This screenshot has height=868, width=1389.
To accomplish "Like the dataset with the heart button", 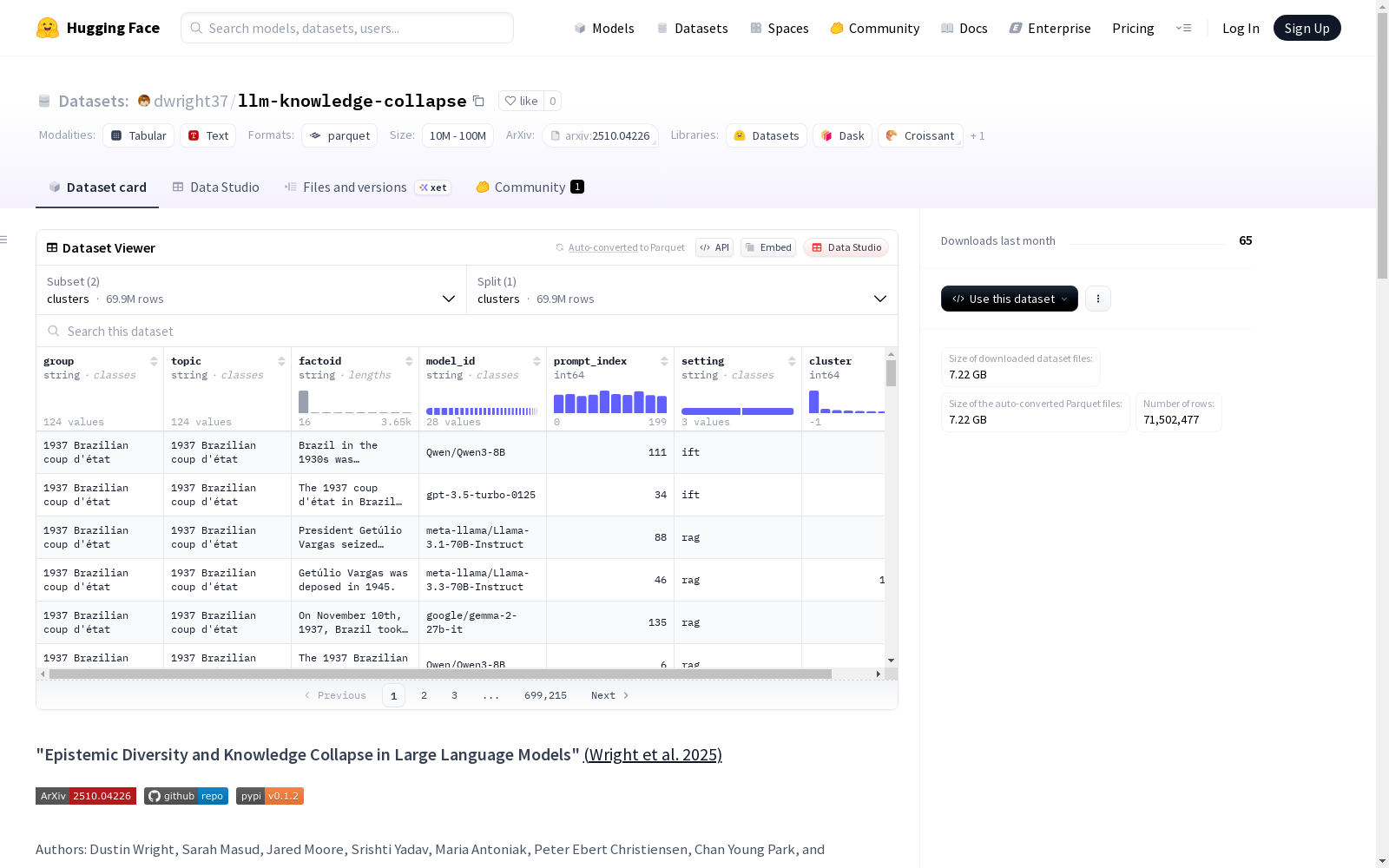I will 521,101.
